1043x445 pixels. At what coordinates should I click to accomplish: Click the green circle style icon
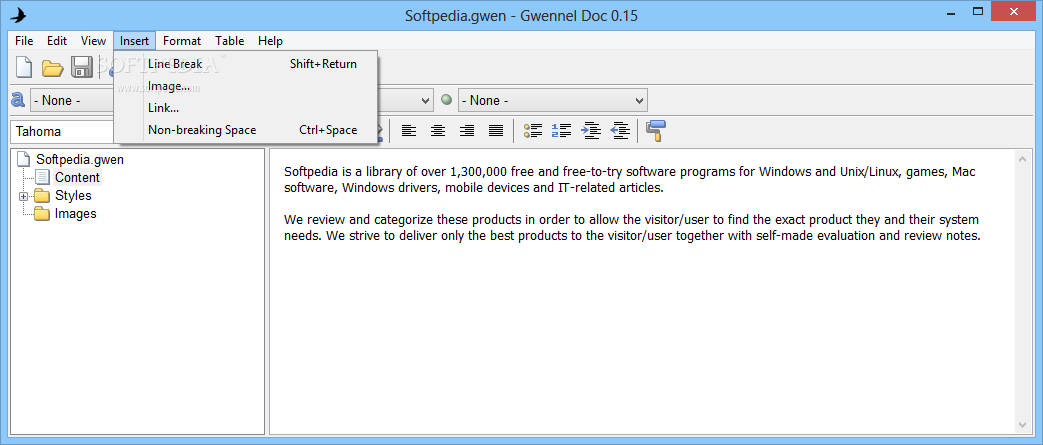(446, 100)
